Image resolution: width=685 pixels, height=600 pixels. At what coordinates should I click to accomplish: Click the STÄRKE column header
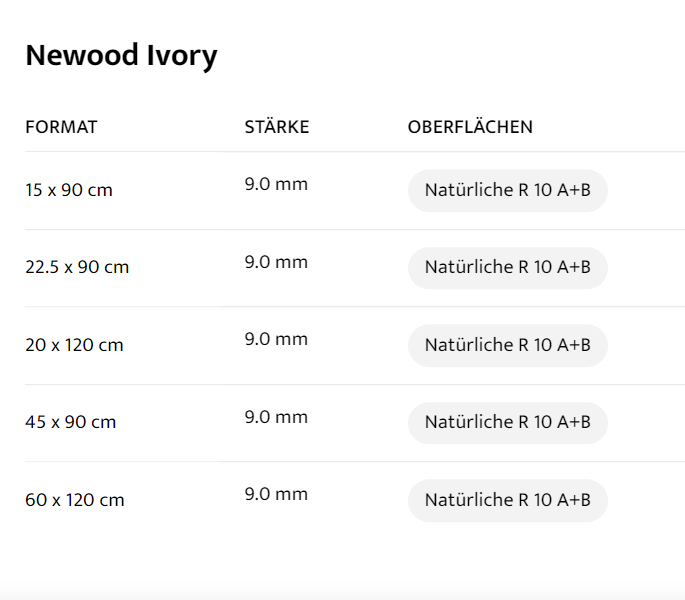277,127
